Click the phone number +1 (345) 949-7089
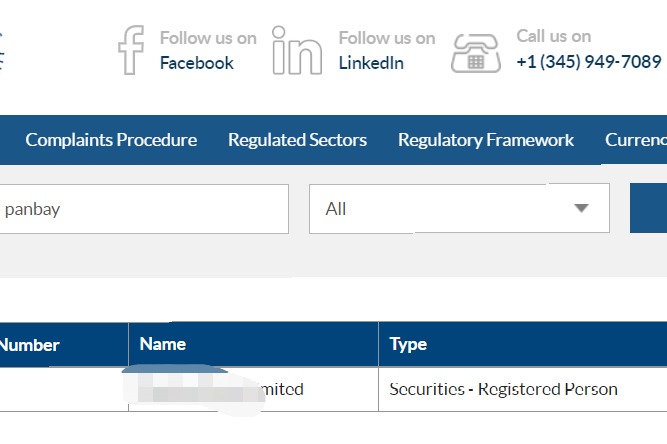667x444 pixels. coord(588,62)
